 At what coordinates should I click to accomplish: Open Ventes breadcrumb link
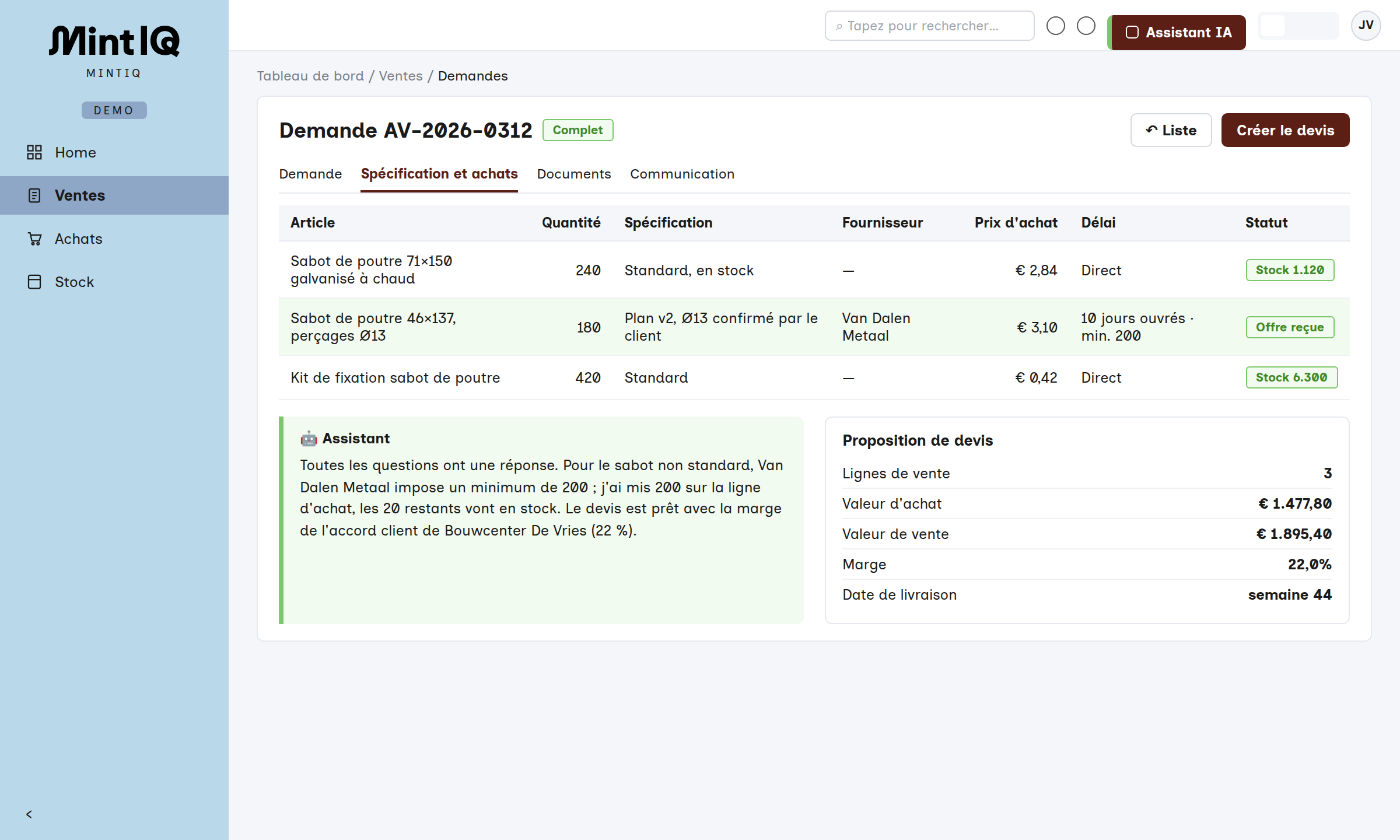[x=401, y=76]
